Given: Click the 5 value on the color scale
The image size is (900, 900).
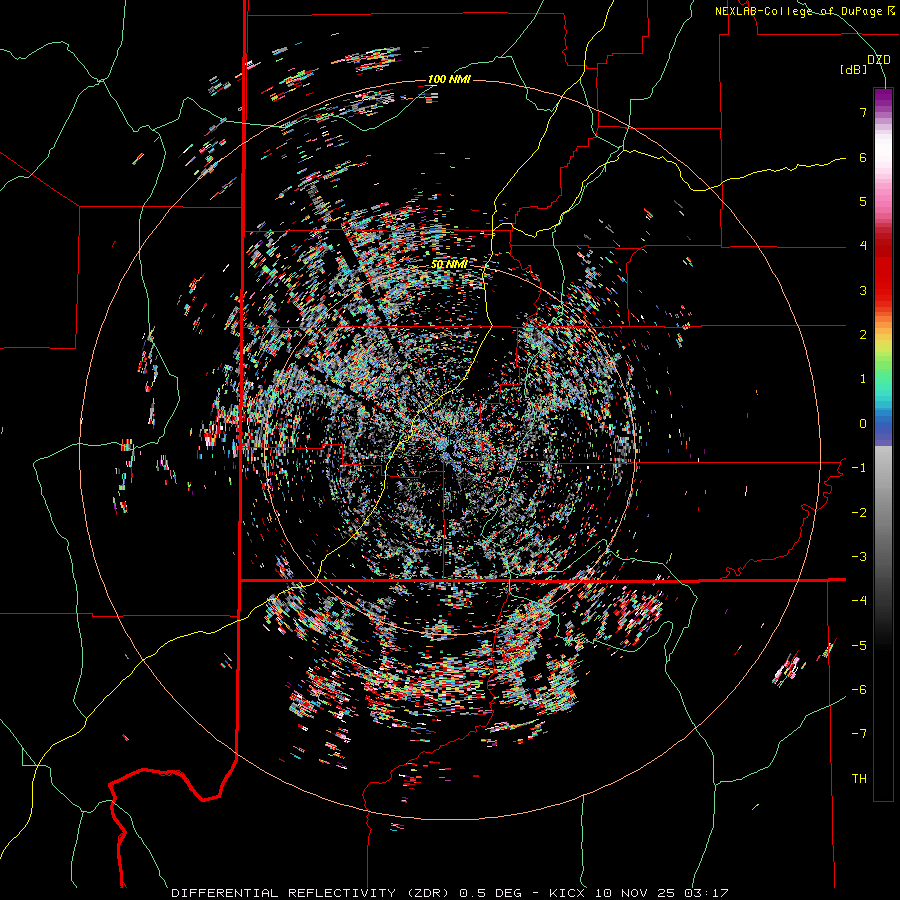Looking at the screenshot, I should click(863, 201).
